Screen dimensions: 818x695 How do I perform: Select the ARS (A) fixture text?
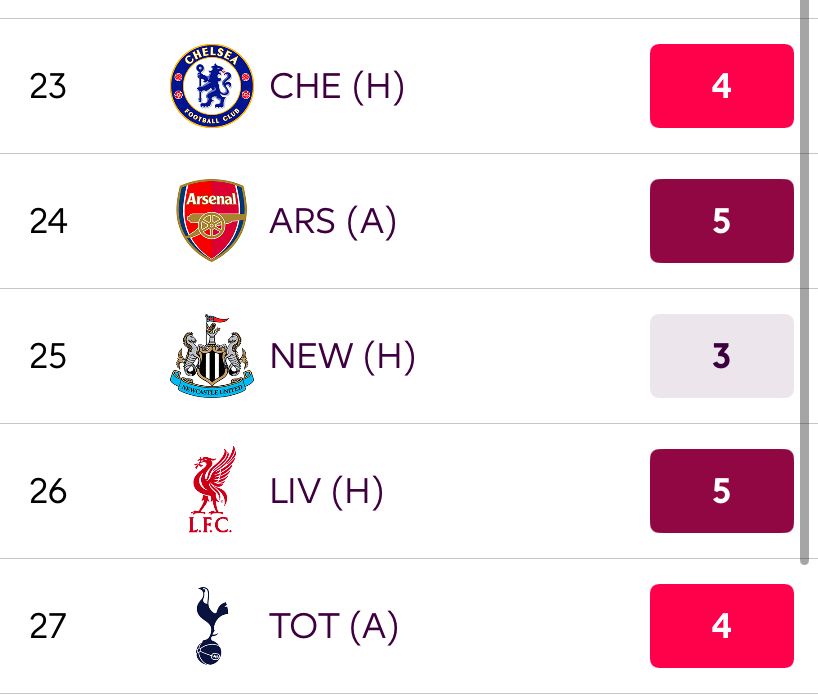(x=333, y=221)
